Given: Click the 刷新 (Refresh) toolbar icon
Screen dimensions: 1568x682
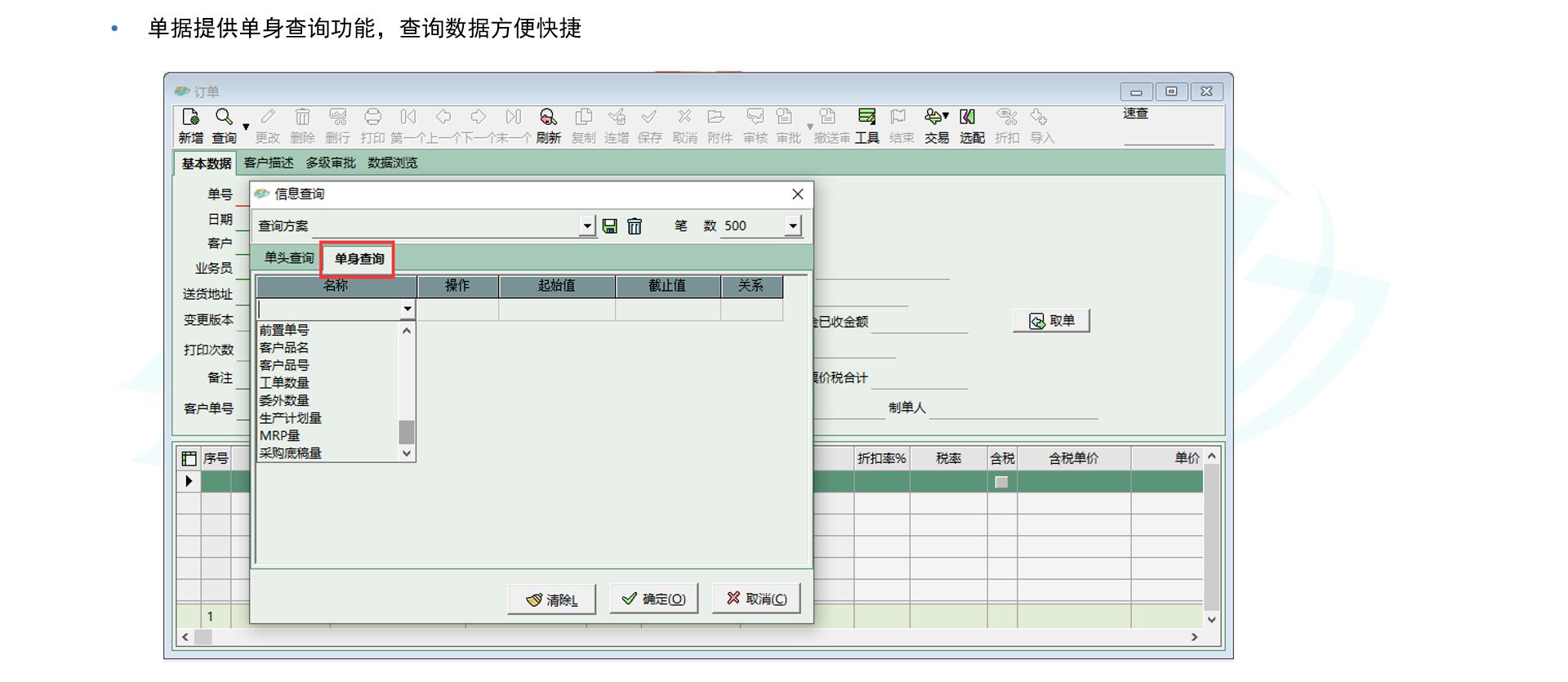Looking at the screenshot, I should pos(548,118).
